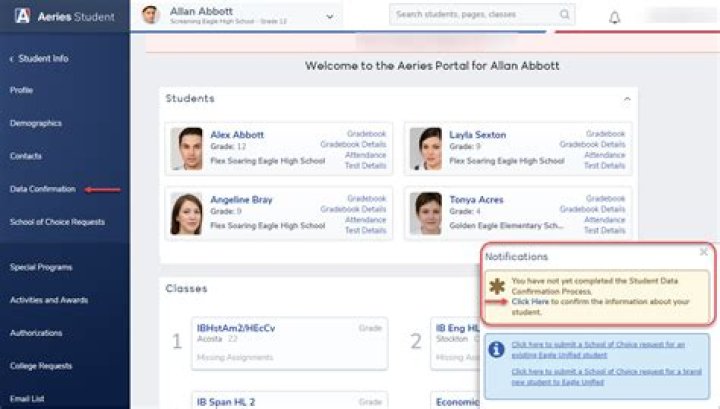Open Test Details for Tonya Acres
Screen dimensions: 720x409
tap(605, 230)
